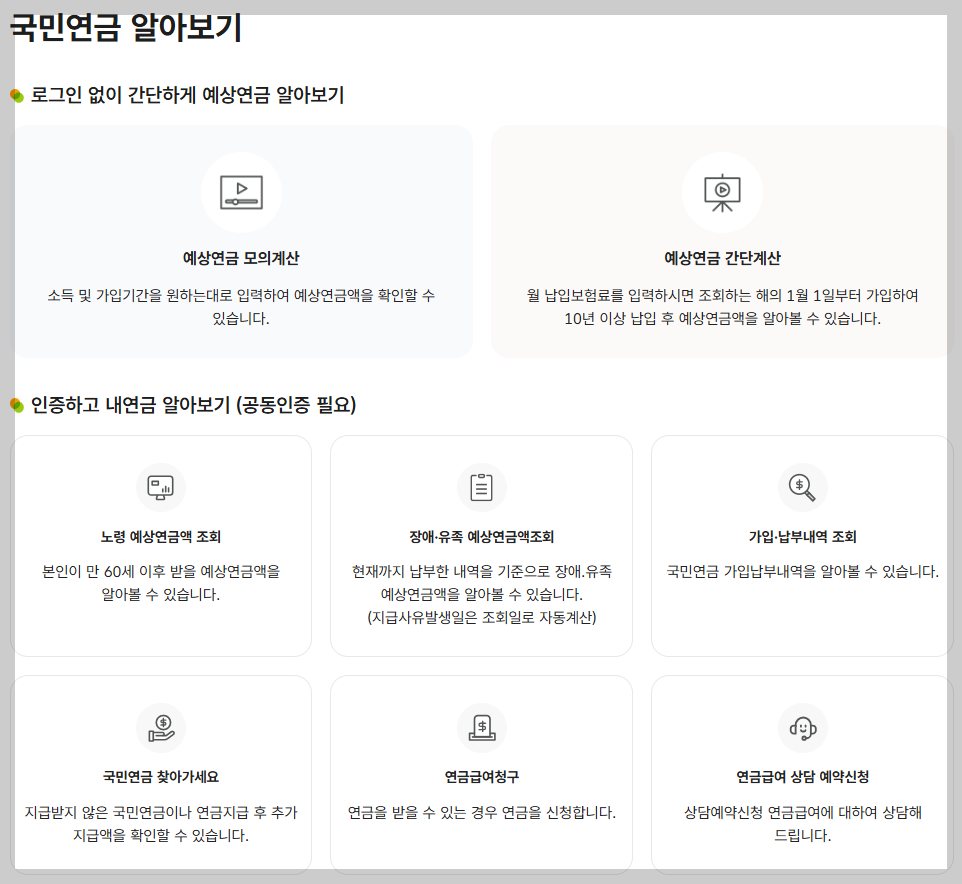Select the presentation screen icon for 예상연금 간단계산
This screenshot has height=884, width=962.
[722, 192]
